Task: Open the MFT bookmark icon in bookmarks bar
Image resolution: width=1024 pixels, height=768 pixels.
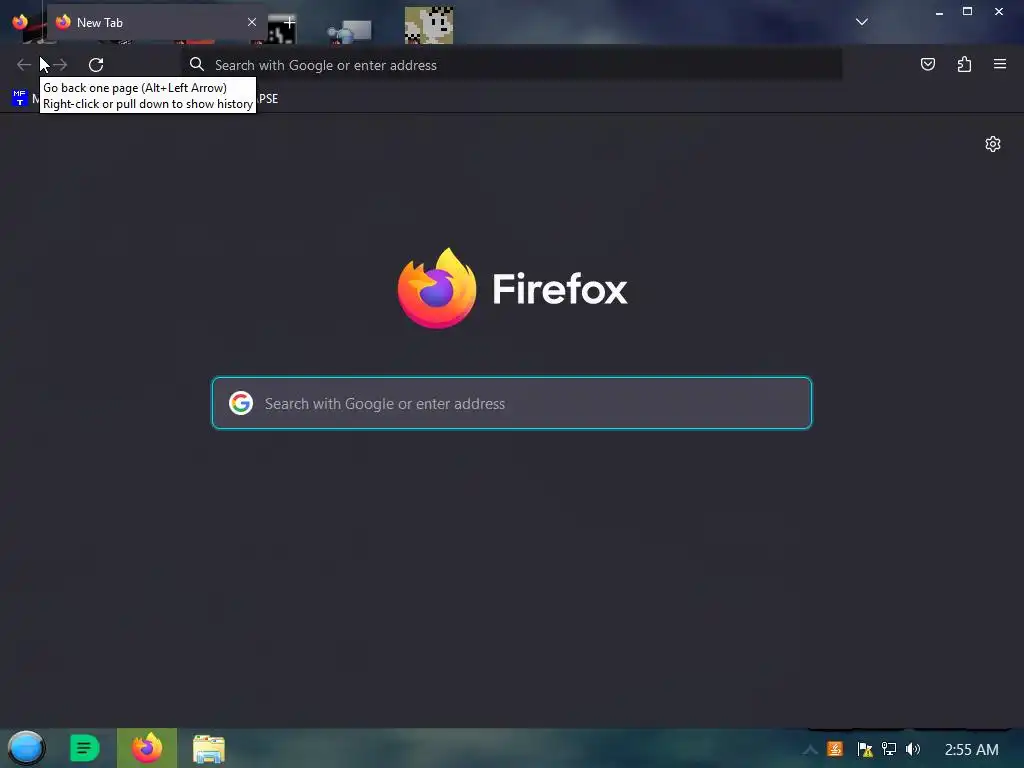Action: coord(20,98)
